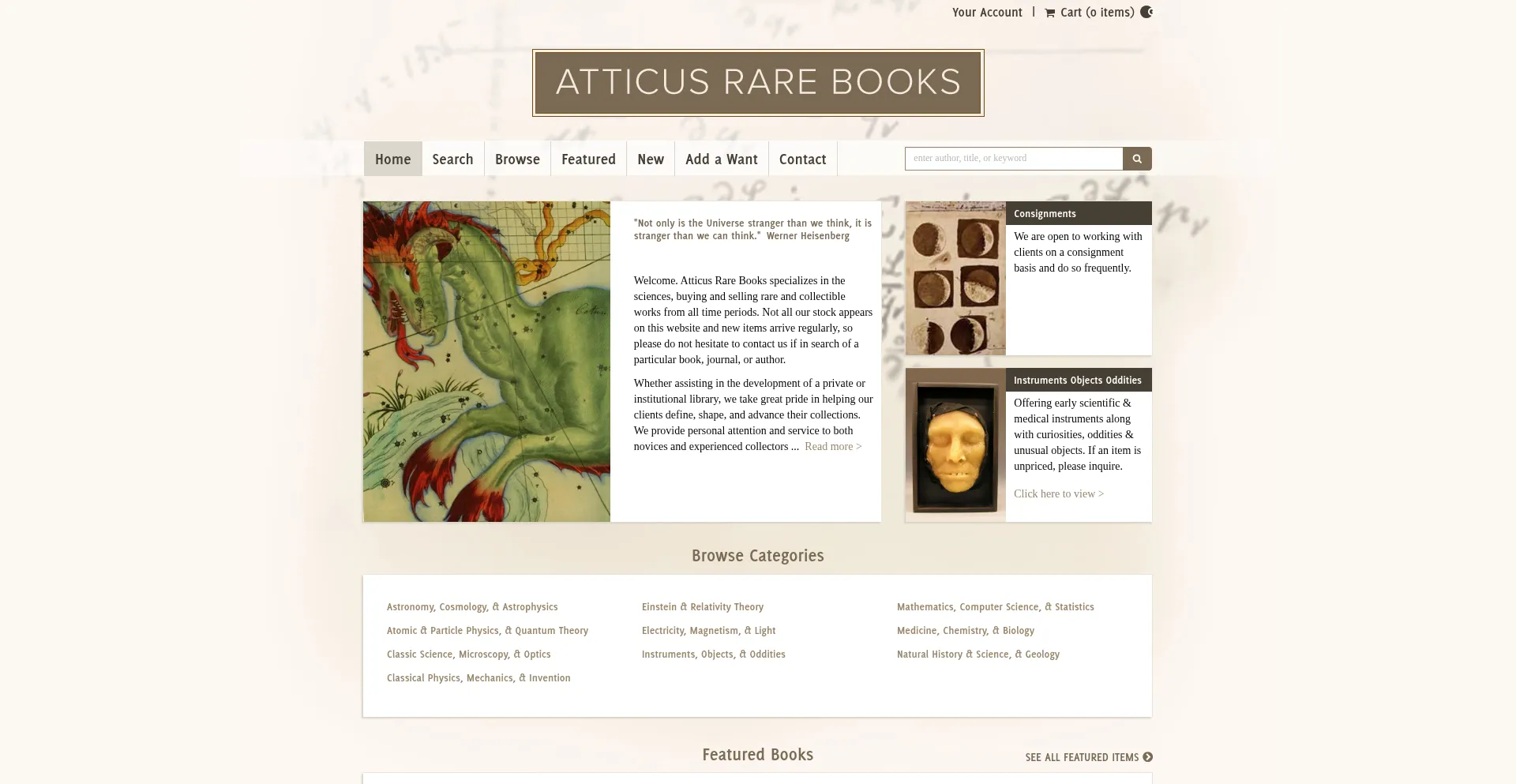Screen dimensions: 1516x784
Task: Open the Contact page
Action: click(x=802, y=159)
